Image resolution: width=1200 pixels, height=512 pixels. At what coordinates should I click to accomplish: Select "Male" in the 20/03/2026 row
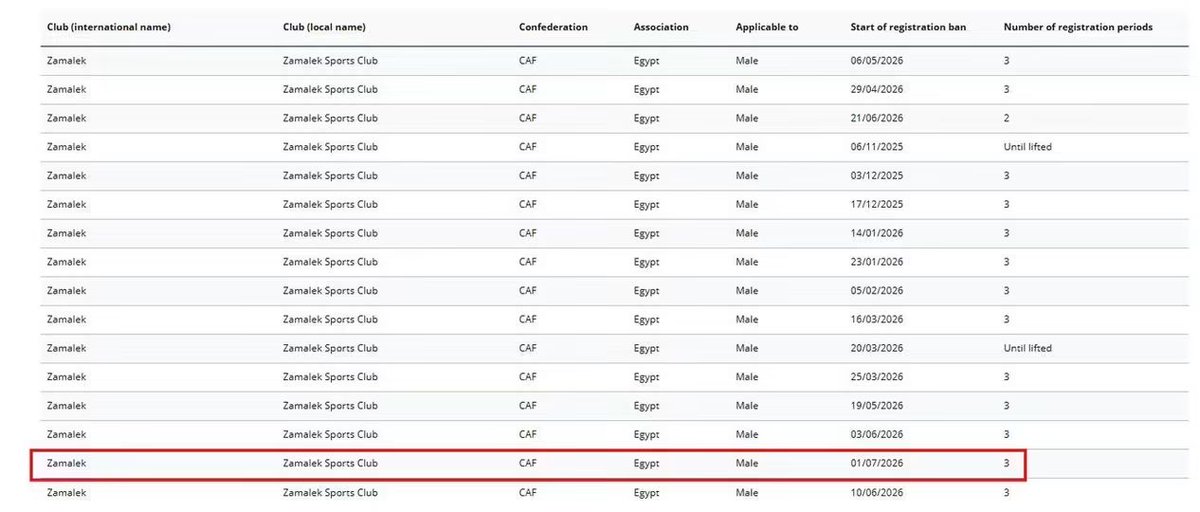pyautogui.click(x=747, y=348)
